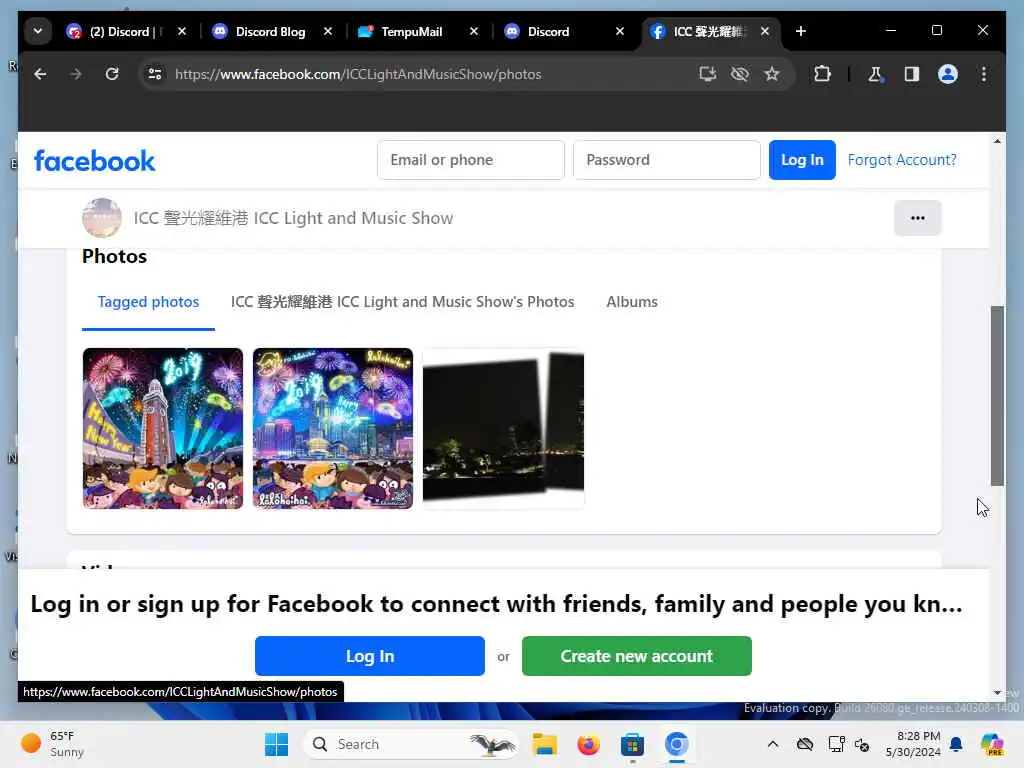This screenshot has height=768, width=1024.
Task: Click the cloud sync tray icon
Action: 805,744
